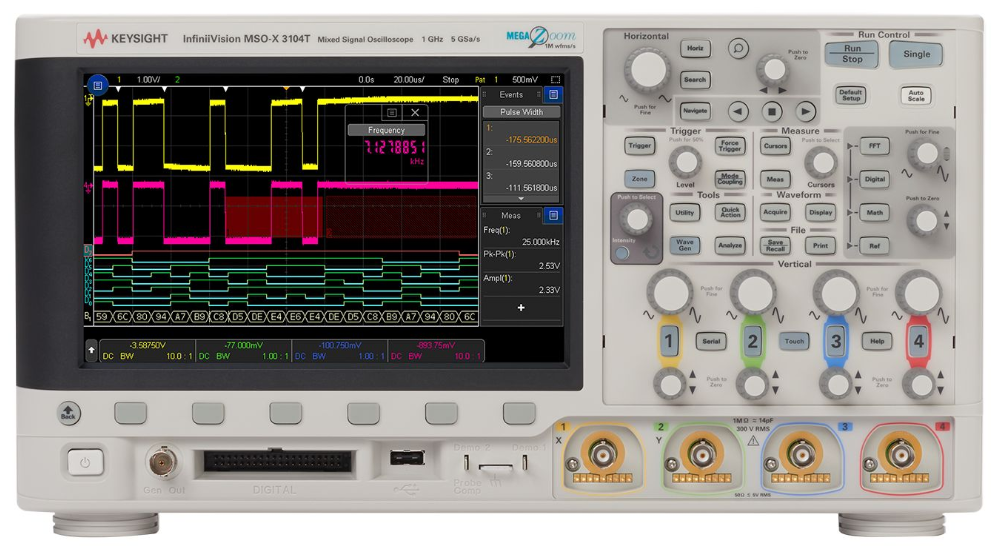Tap the Stop run status on screen
This screenshot has height=548, width=997.
(x=451, y=79)
